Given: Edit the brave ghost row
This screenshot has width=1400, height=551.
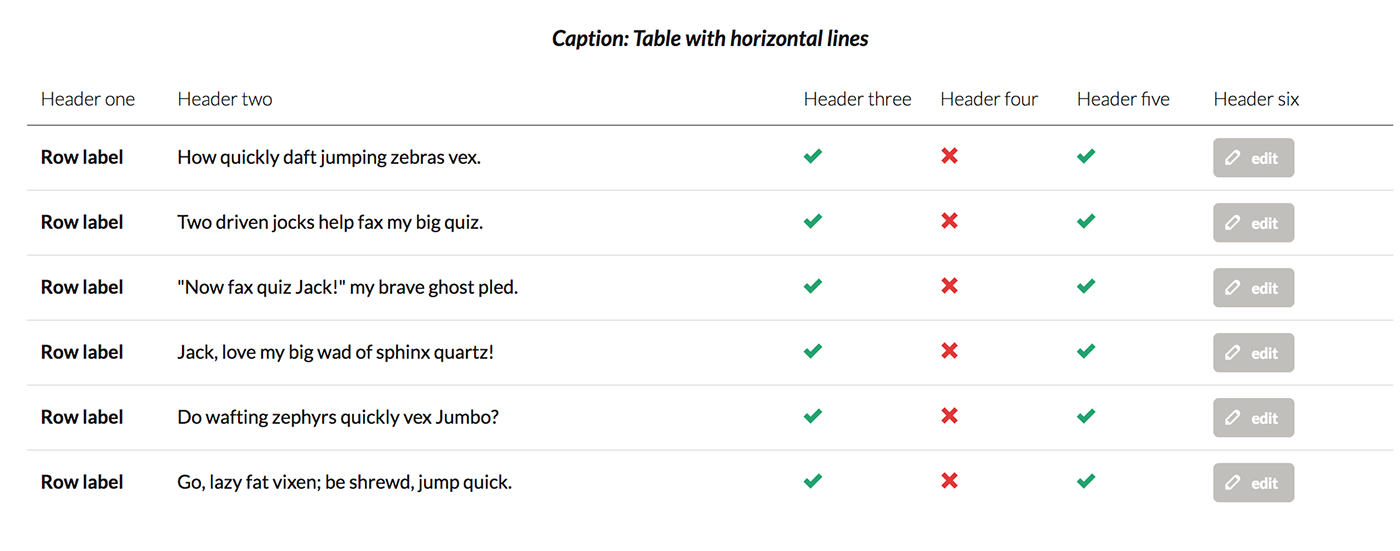Looking at the screenshot, I should click(x=1254, y=288).
